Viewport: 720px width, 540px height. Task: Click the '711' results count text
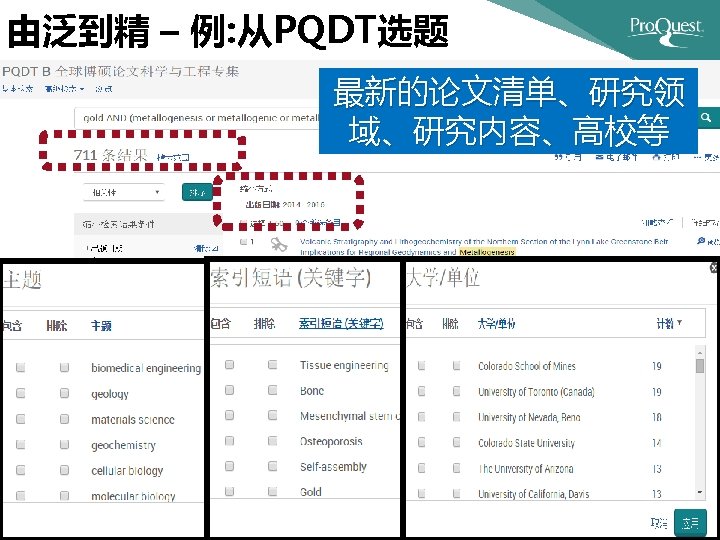[x=85, y=155]
